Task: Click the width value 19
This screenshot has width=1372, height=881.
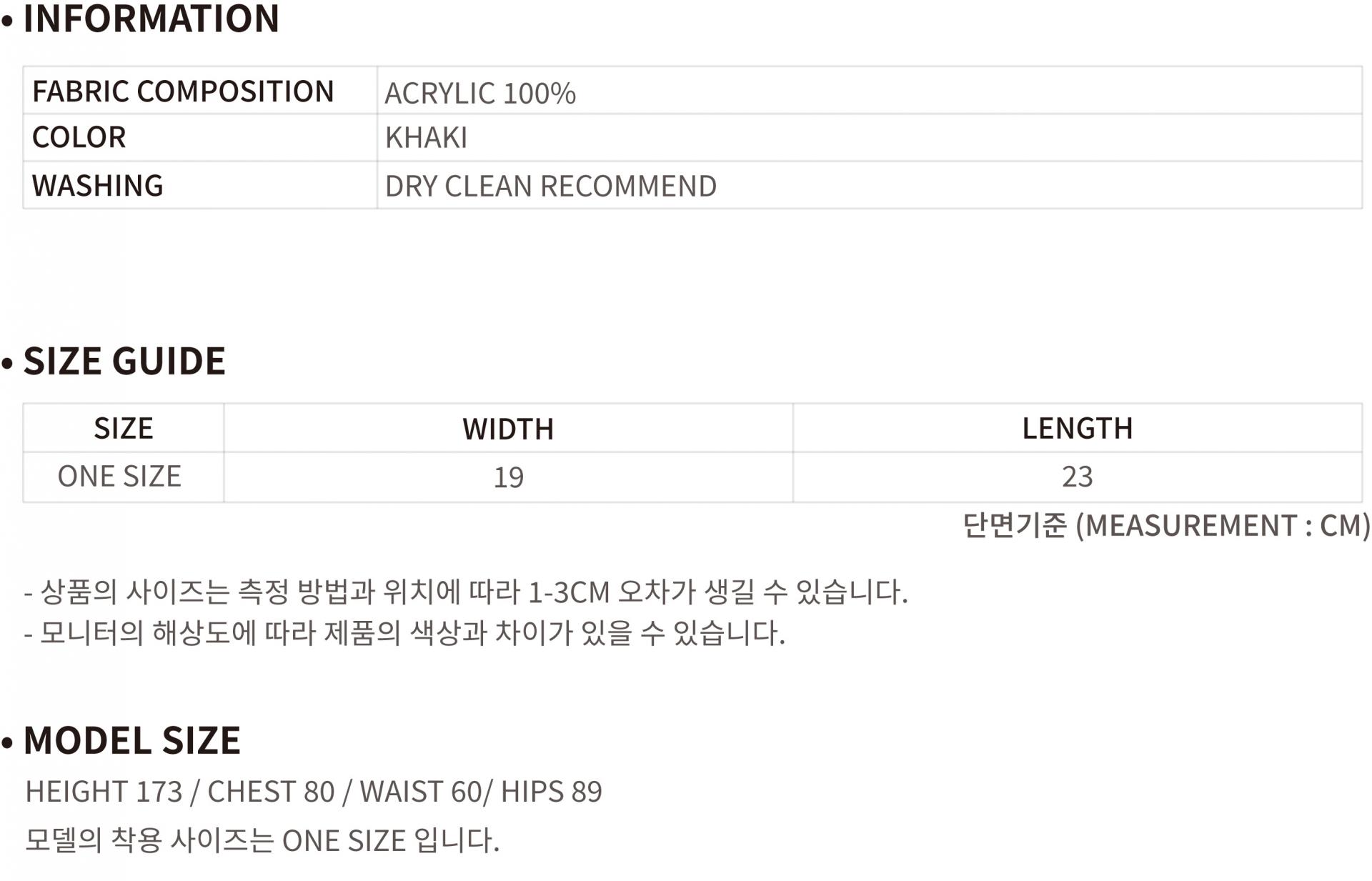Action: point(508,477)
